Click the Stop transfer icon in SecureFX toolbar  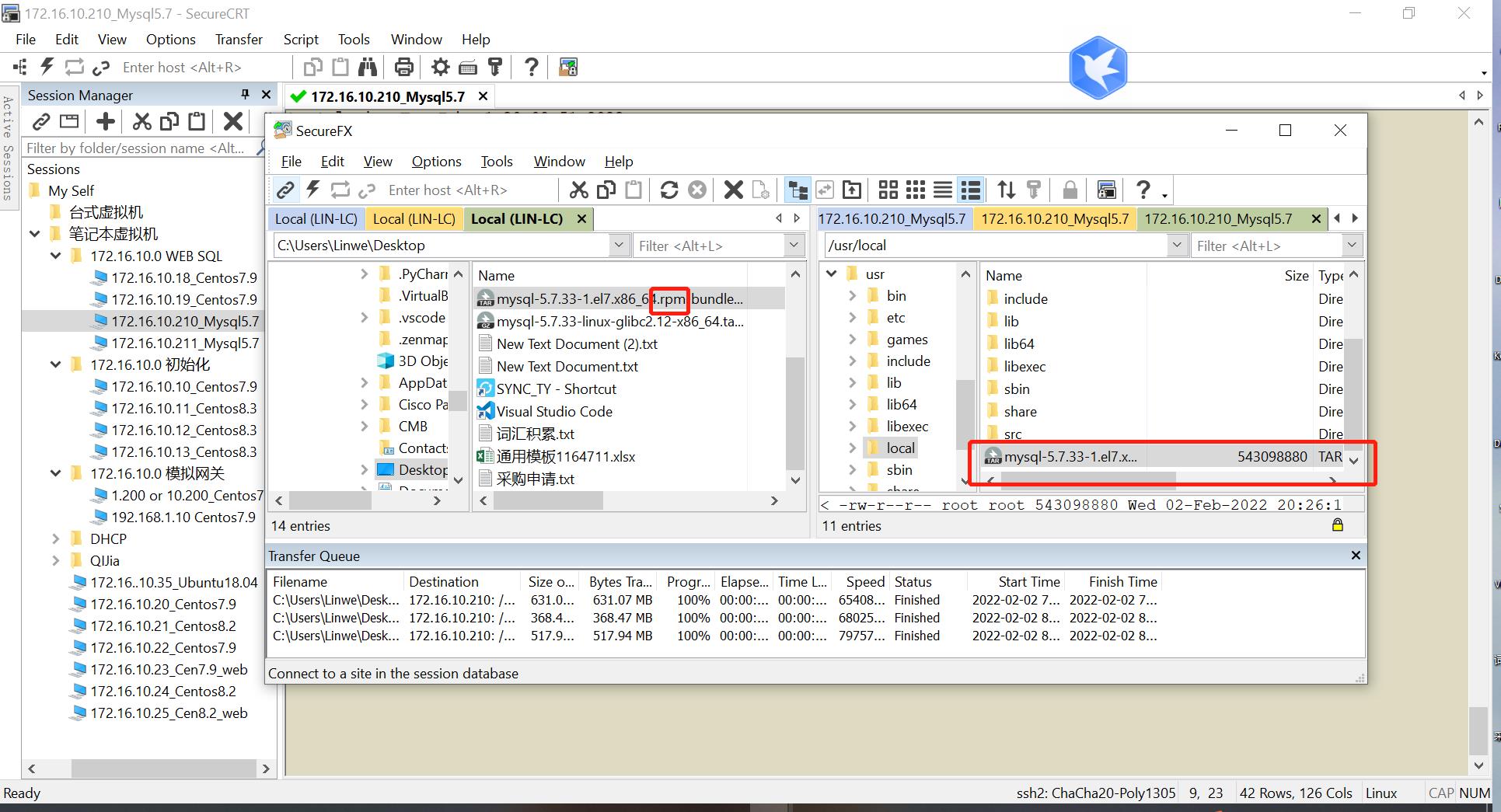[x=697, y=190]
